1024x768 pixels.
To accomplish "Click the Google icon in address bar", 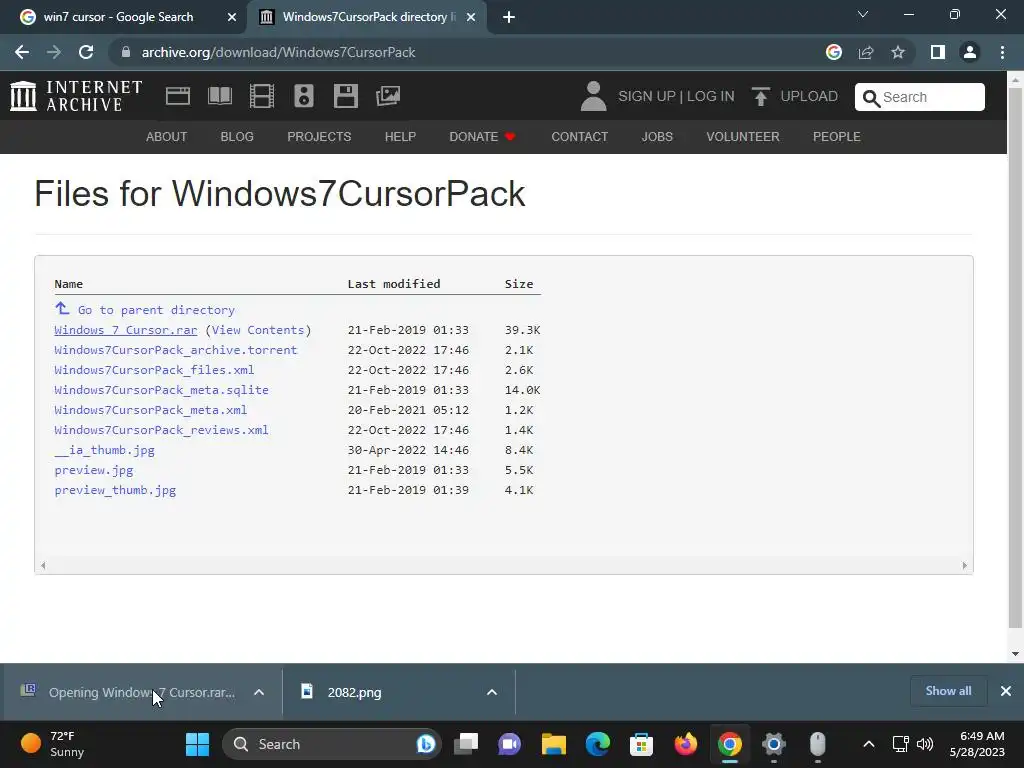I will point(834,52).
